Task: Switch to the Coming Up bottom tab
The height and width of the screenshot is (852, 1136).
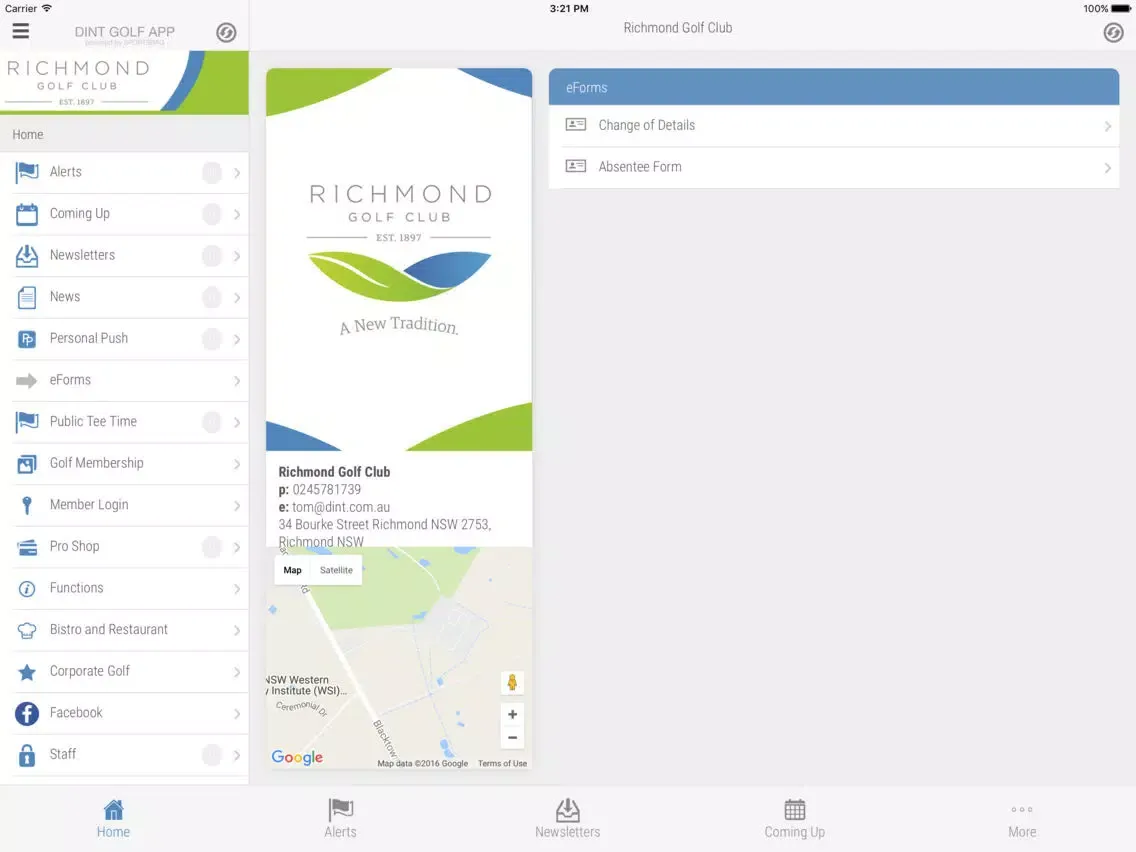Action: click(x=795, y=819)
